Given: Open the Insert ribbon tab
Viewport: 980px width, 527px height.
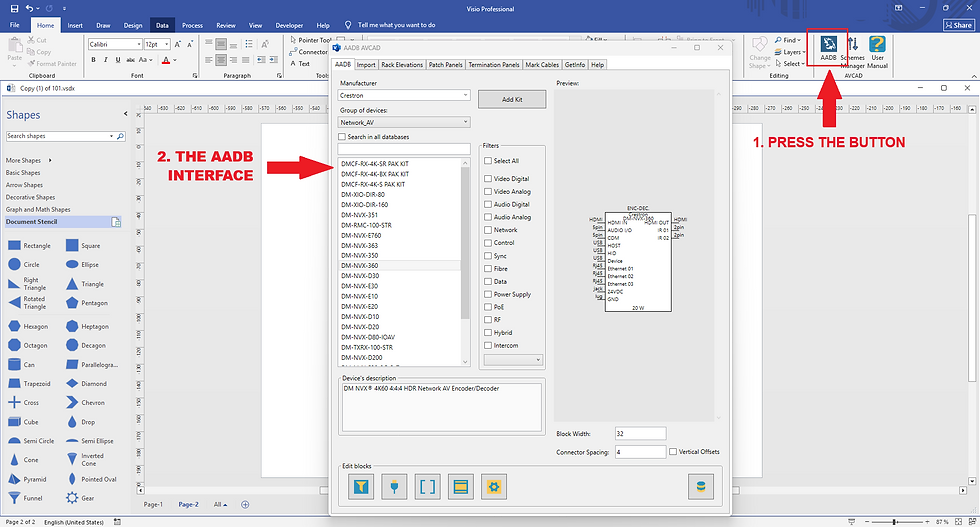Looking at the screenshot, I should pos(75,26).
